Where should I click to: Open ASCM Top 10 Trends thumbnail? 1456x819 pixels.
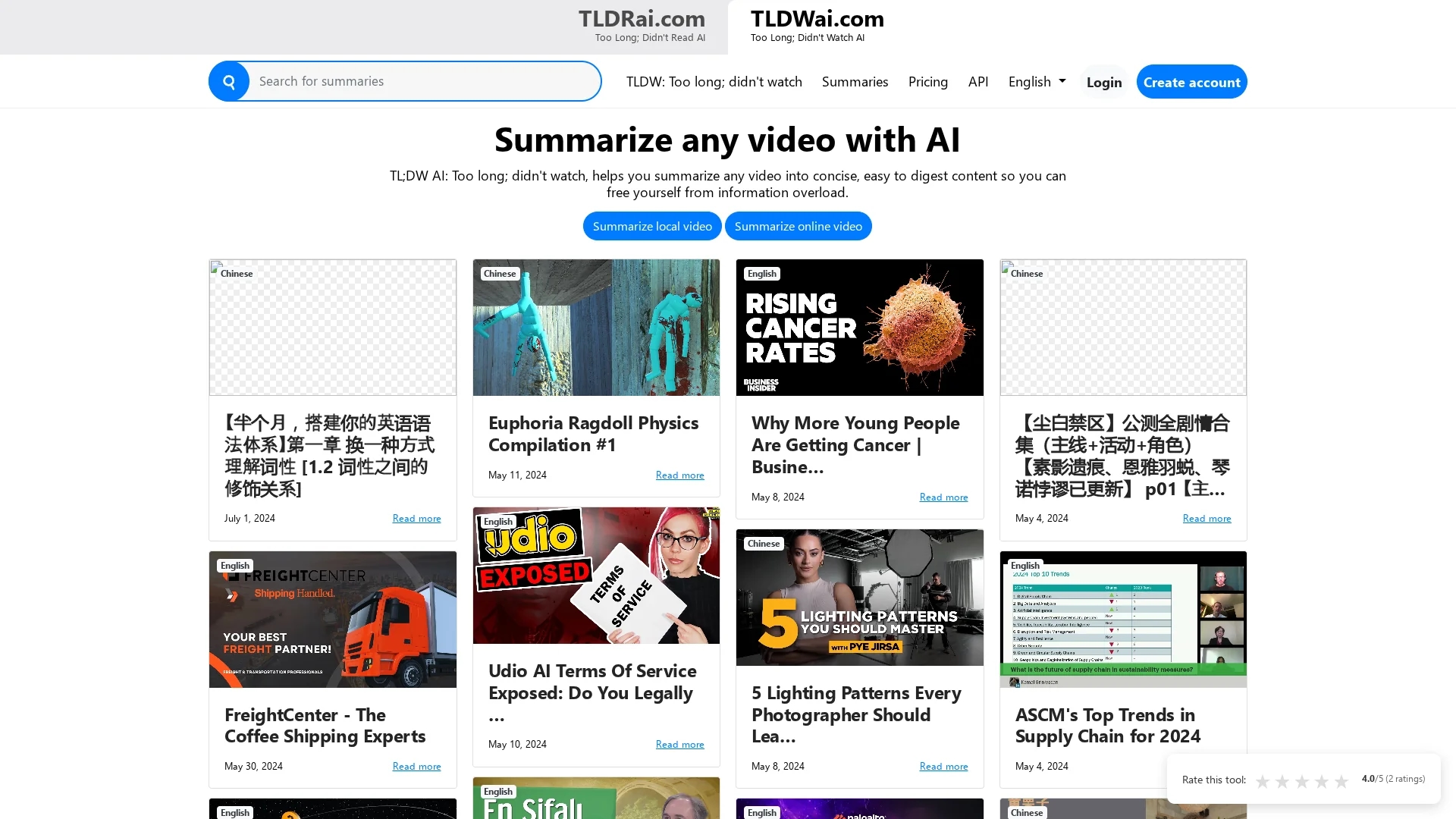click(x=1123, y=620)
